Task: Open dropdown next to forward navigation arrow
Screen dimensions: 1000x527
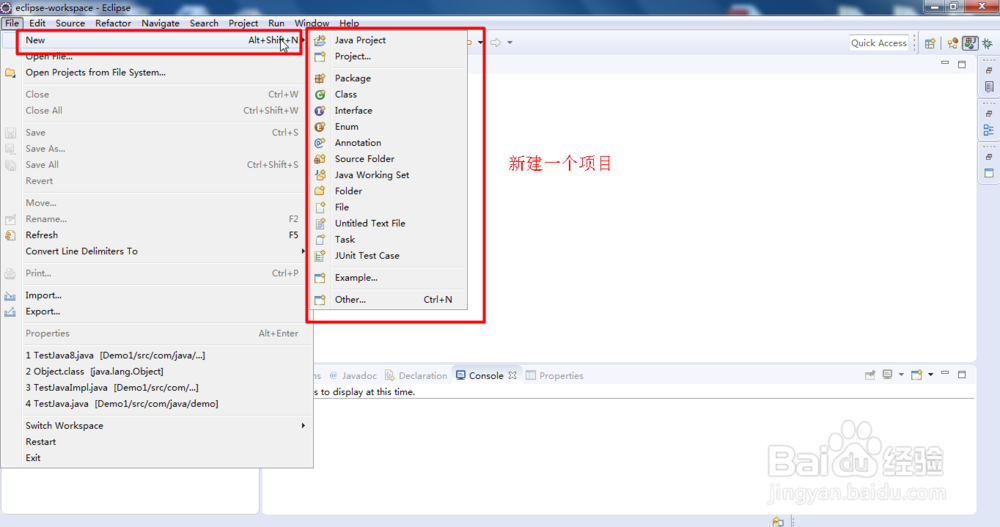Action: pos(510,43)
